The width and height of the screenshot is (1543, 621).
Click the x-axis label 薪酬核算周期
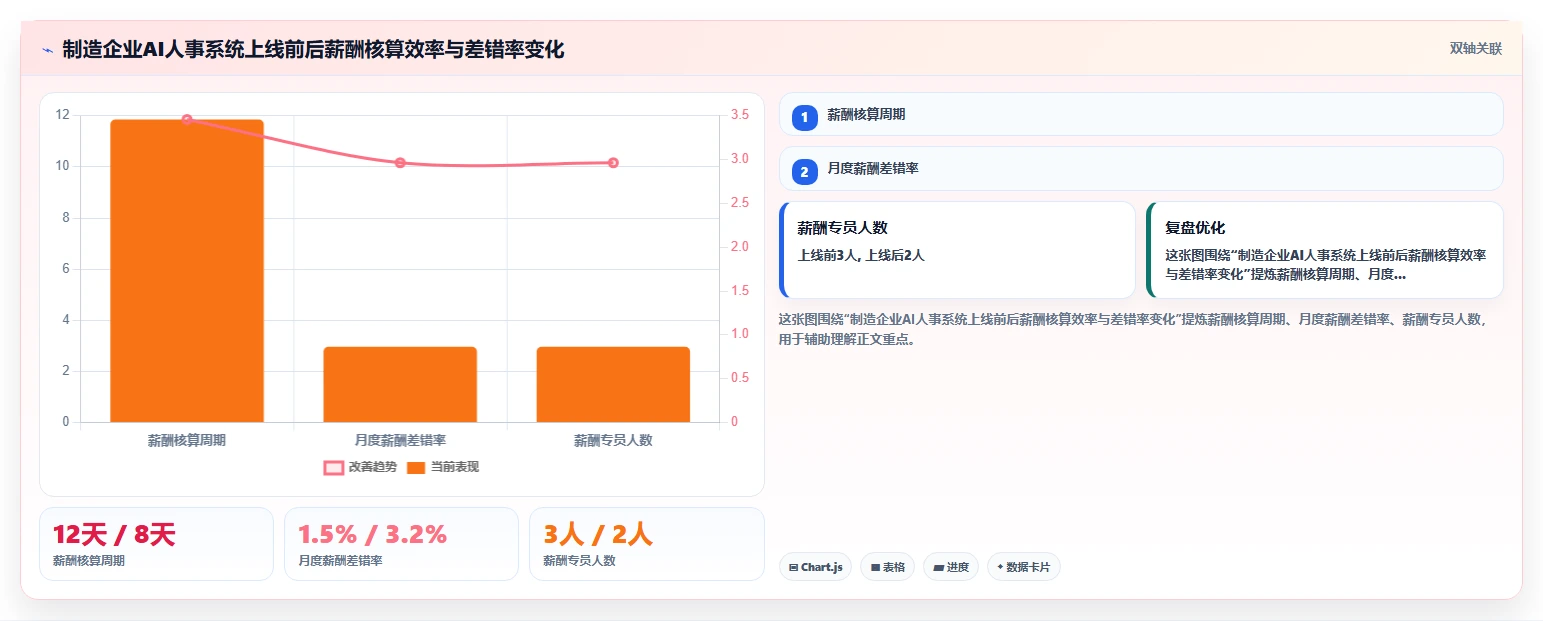[187, 440]
